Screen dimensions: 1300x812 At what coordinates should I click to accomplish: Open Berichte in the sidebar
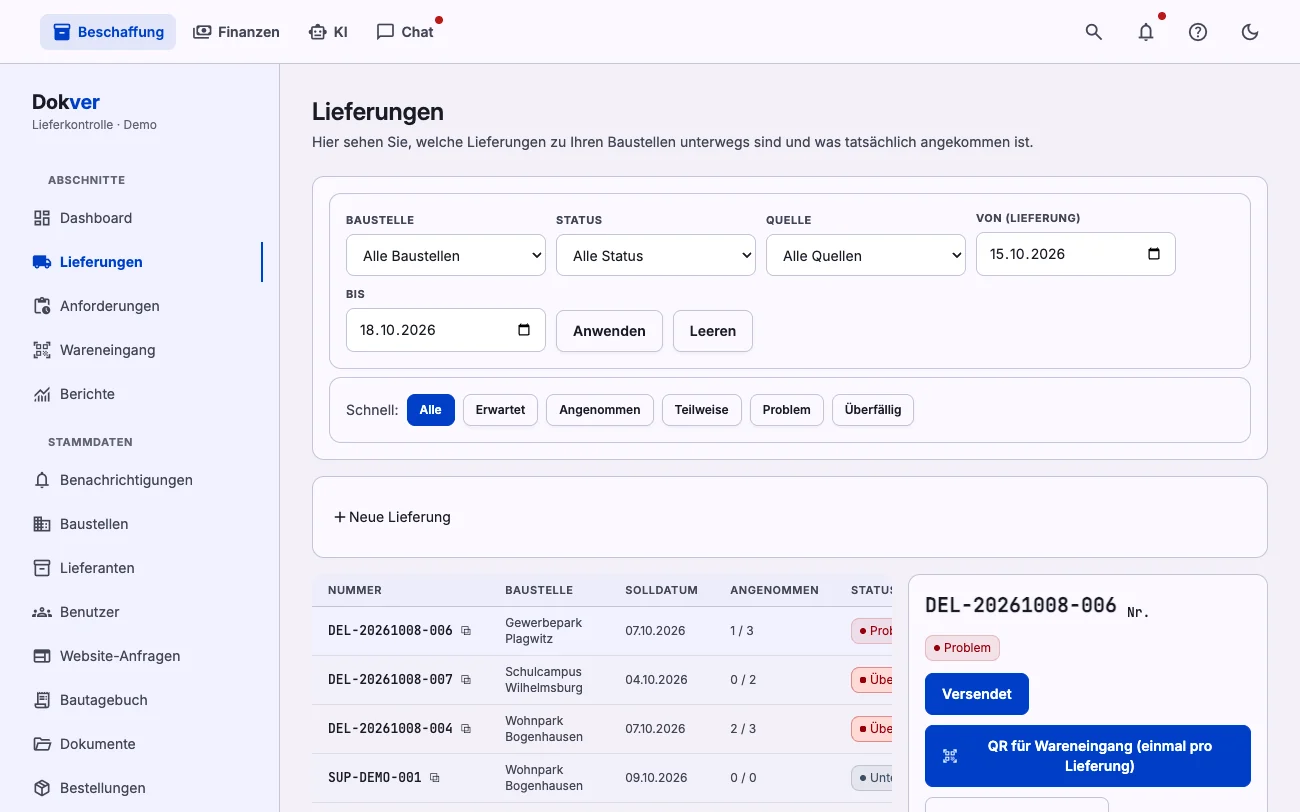pyautogui.click(x=140, y=394)
